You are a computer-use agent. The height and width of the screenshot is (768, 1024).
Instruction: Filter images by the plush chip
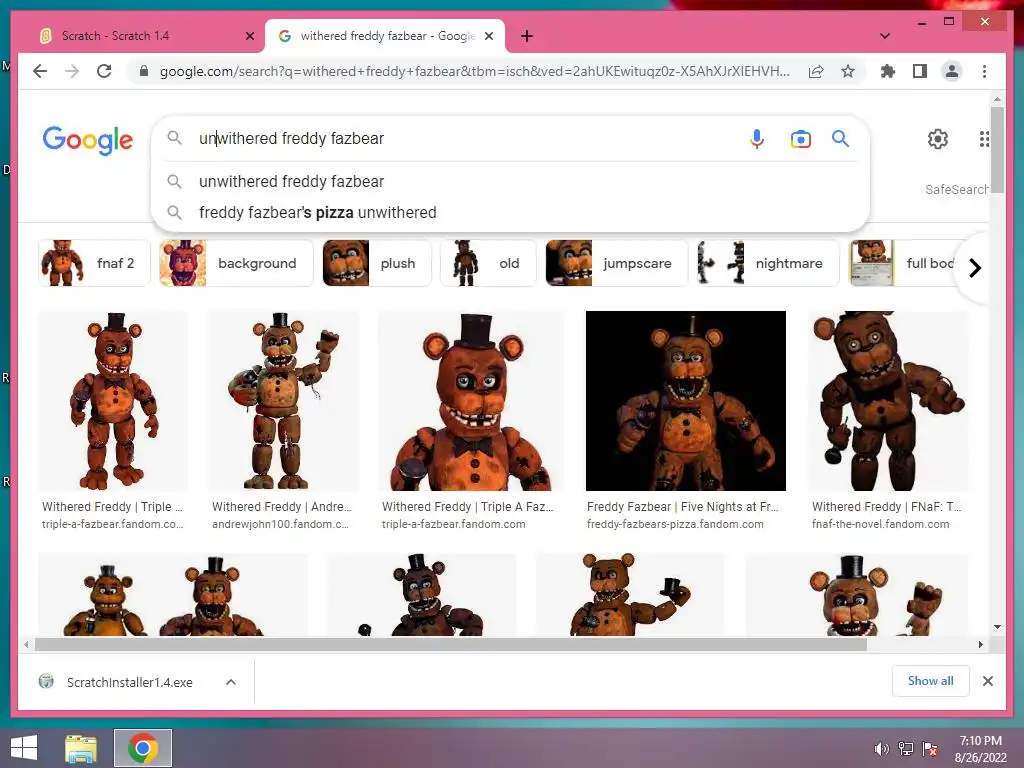coord(377,263)
